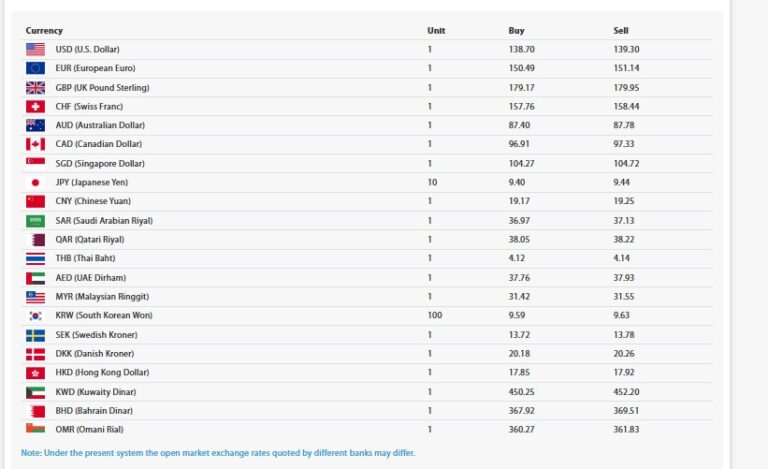The image size is (768, 469).
Task: Click the USD flag icon
Action: point(35,49)
